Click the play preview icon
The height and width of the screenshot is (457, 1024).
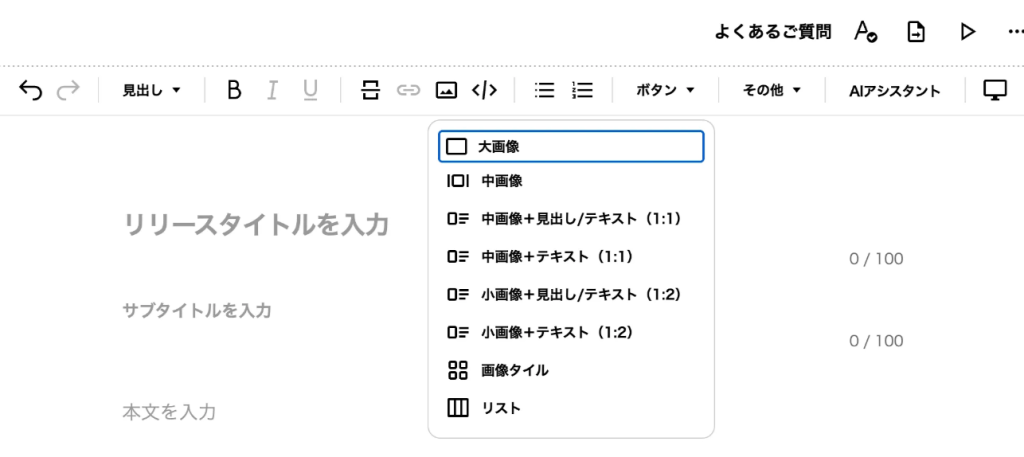click(967, 31)
